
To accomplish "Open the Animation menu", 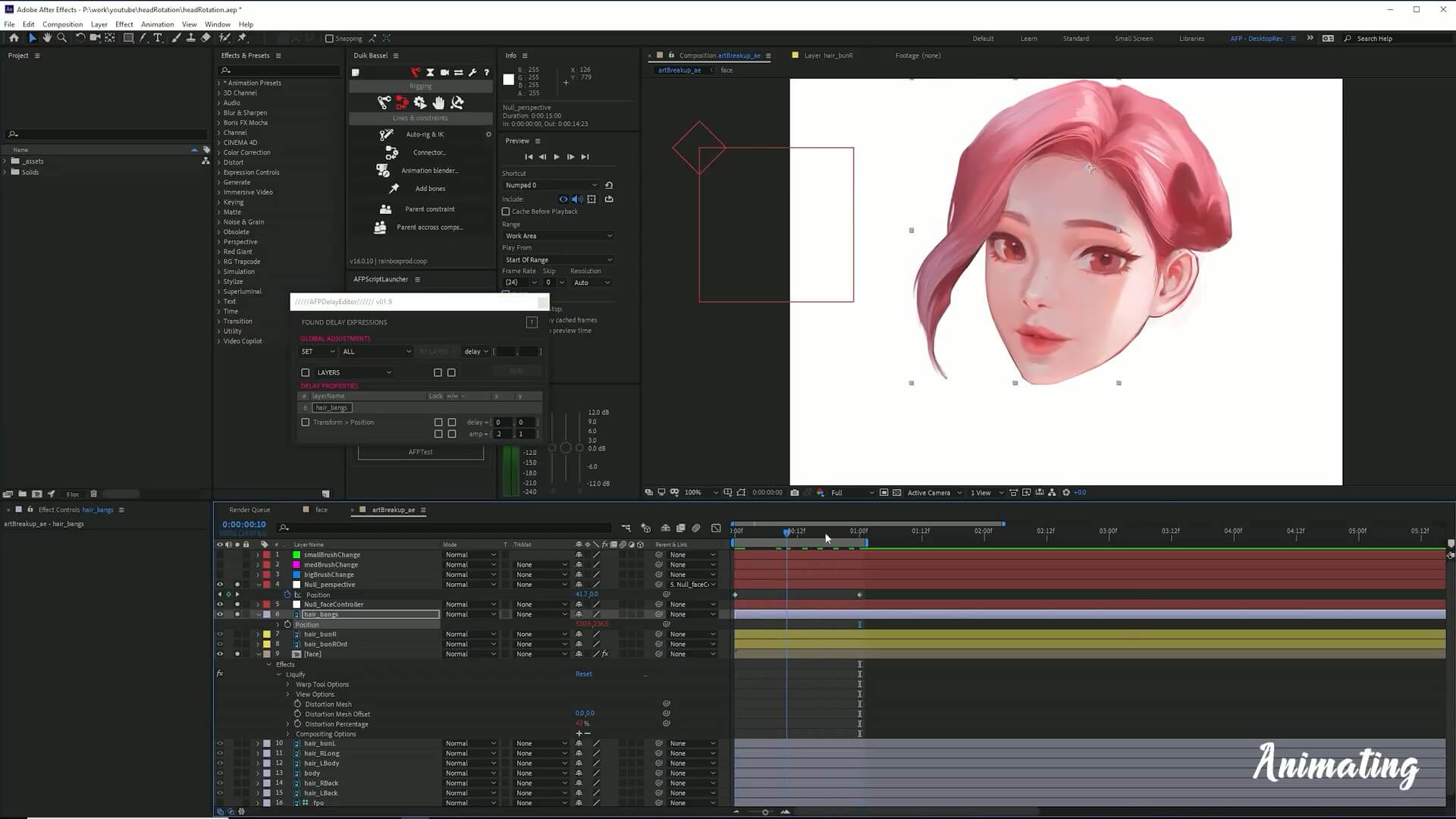I will [157, 24].
